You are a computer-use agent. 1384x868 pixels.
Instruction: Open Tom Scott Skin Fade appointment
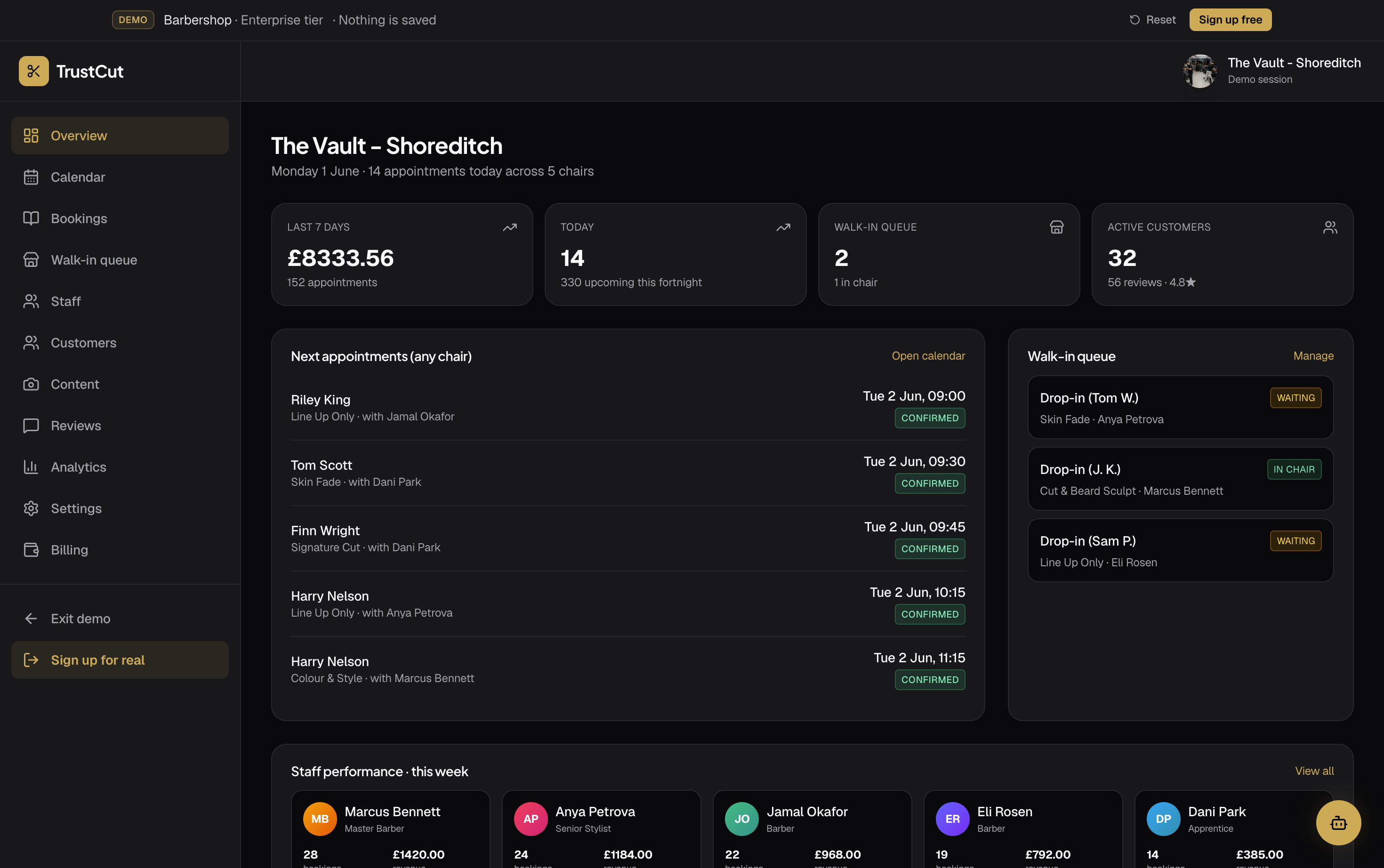pos(628,473)
